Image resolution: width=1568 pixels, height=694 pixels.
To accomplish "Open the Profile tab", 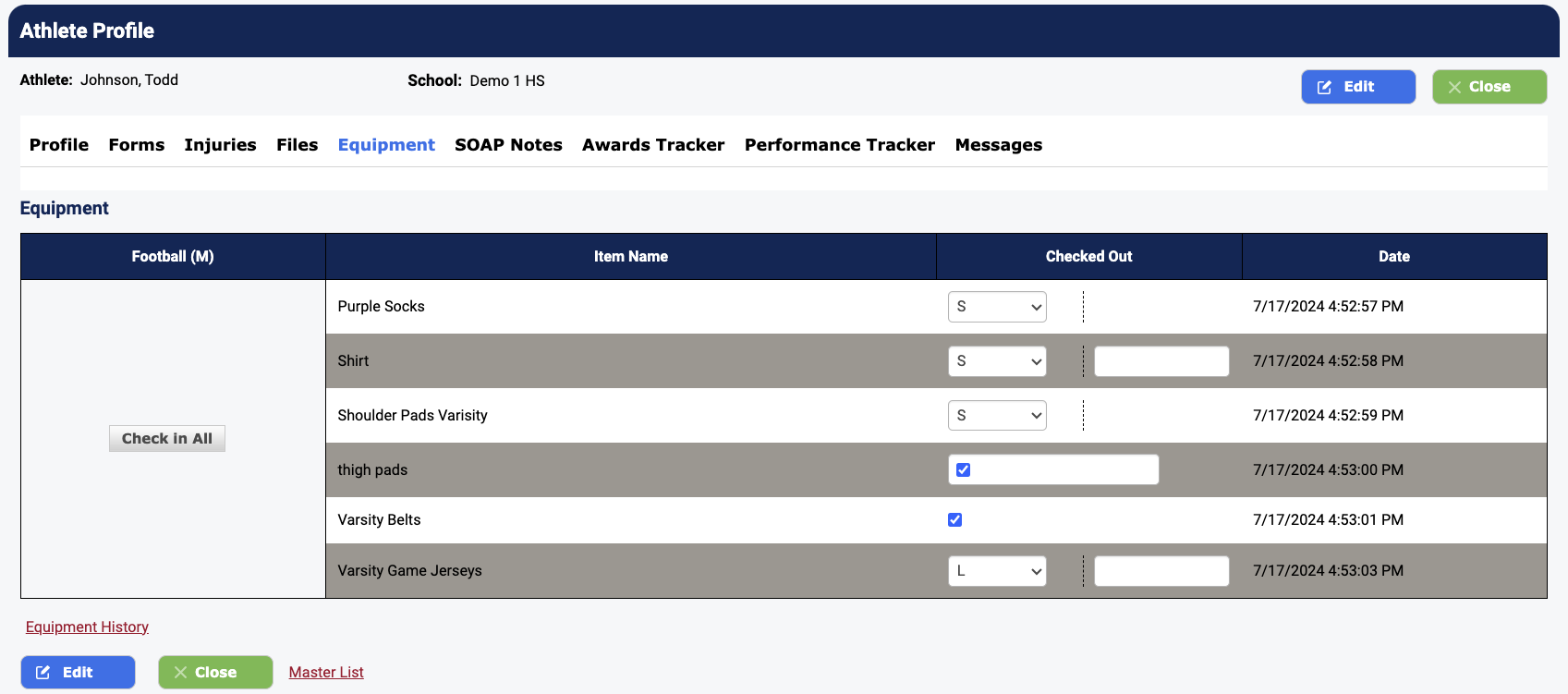I will pyautogui.click(x=59, y=145).
